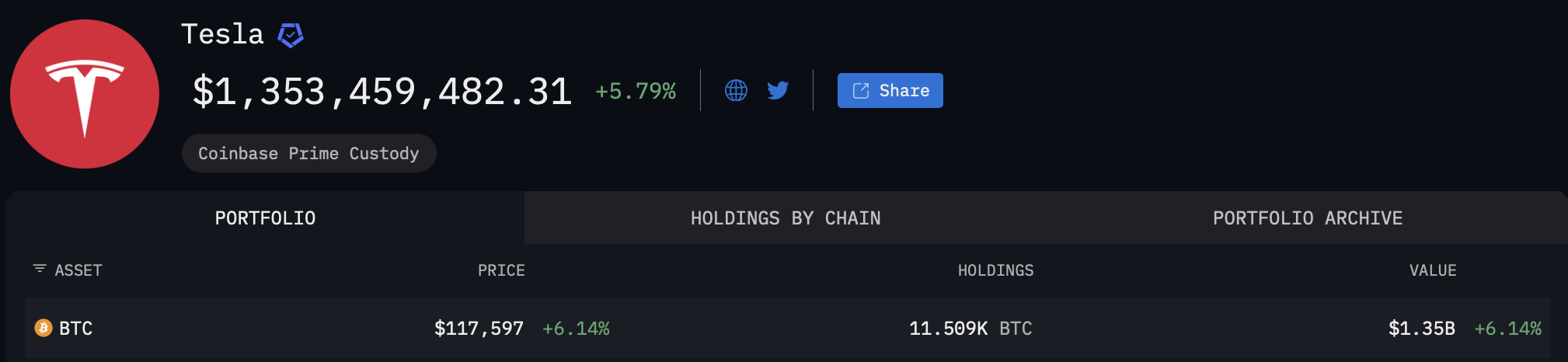Click the $117,597 BTC price
The width and height of the screenshot is (1568, 362).
tap(479, 329)
